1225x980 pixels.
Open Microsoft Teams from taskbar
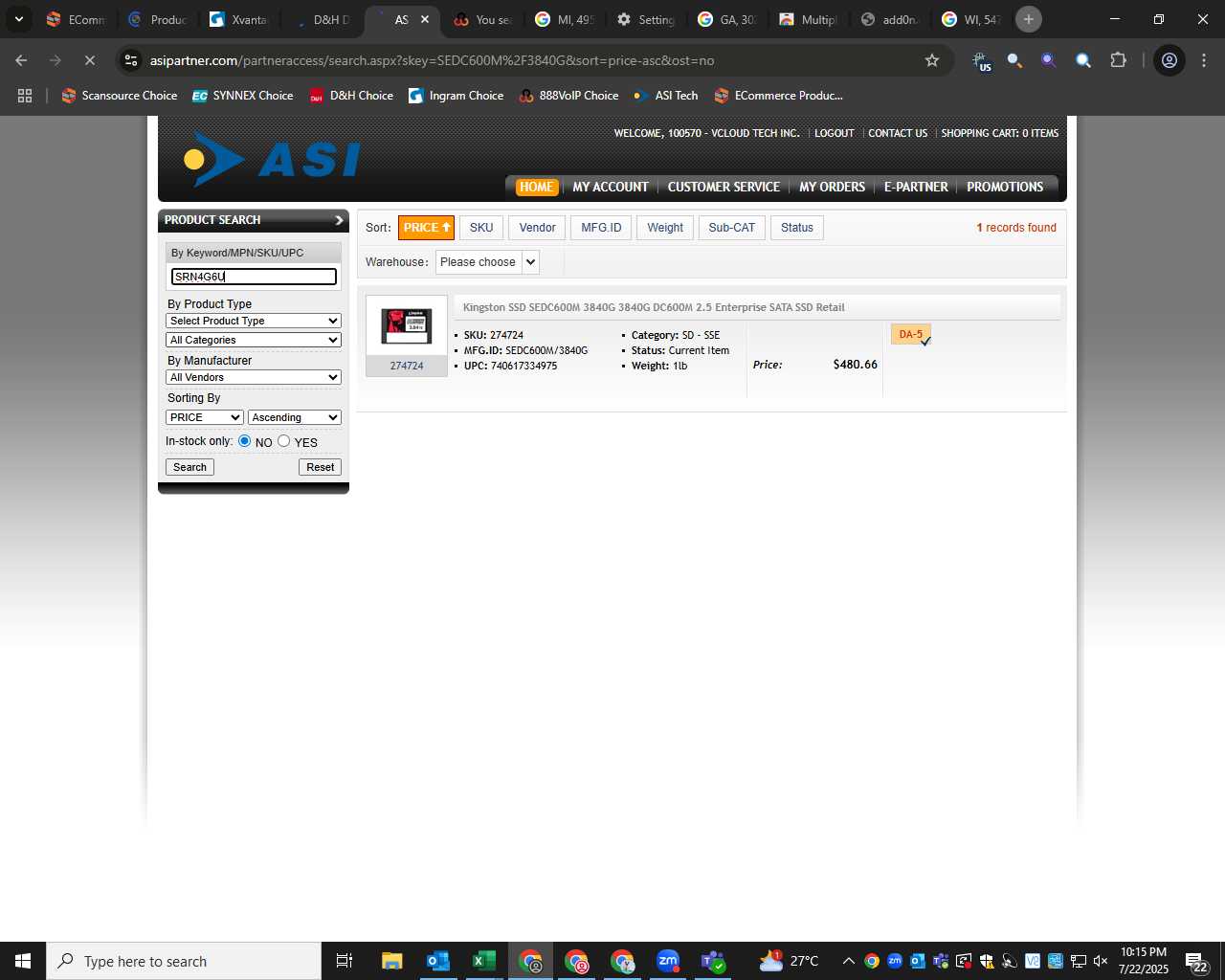pos(714,961)
